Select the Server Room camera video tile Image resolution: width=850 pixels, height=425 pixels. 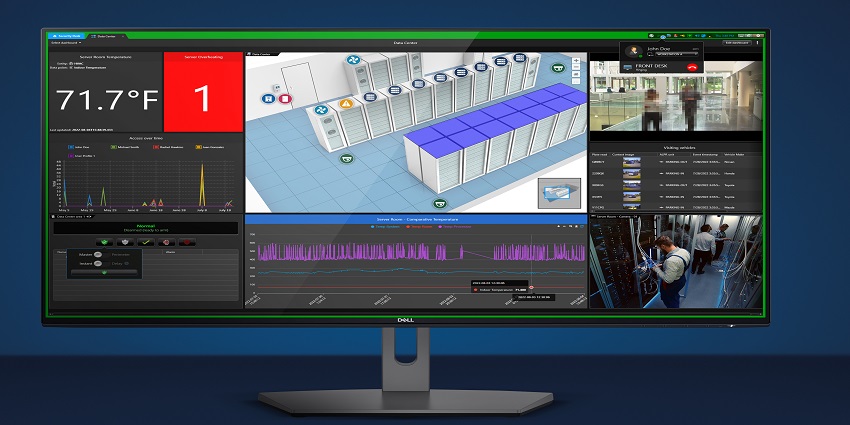675,263
